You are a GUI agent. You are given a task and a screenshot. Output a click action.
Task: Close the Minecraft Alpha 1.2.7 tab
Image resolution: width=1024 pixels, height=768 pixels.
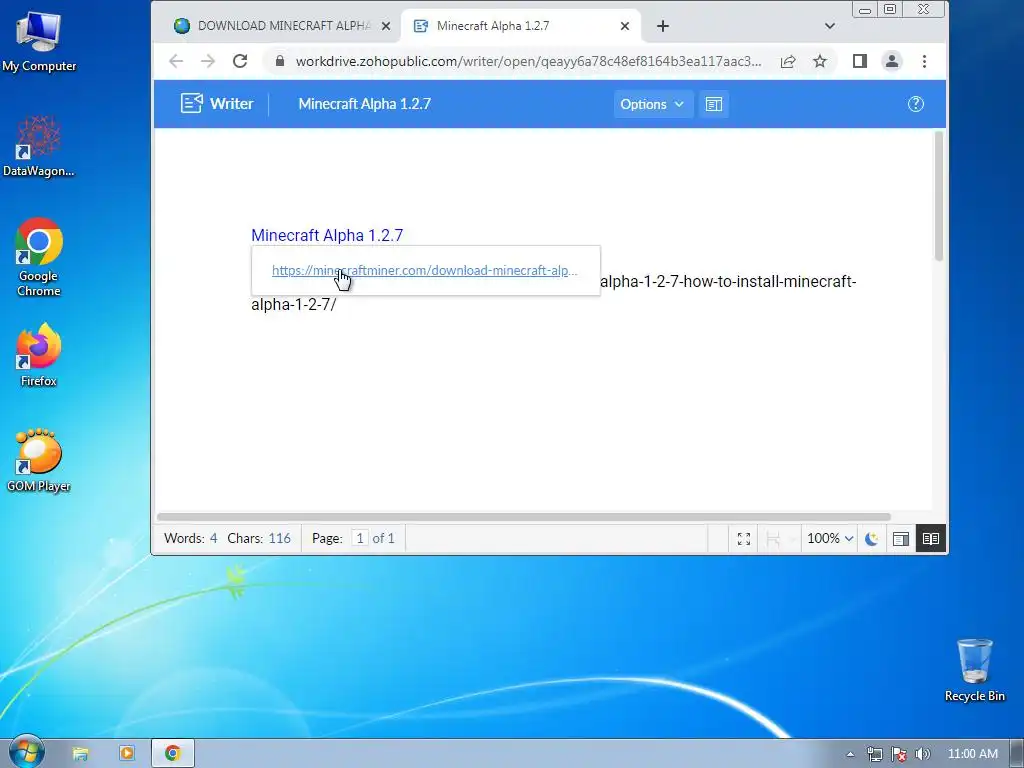point(625,26)
